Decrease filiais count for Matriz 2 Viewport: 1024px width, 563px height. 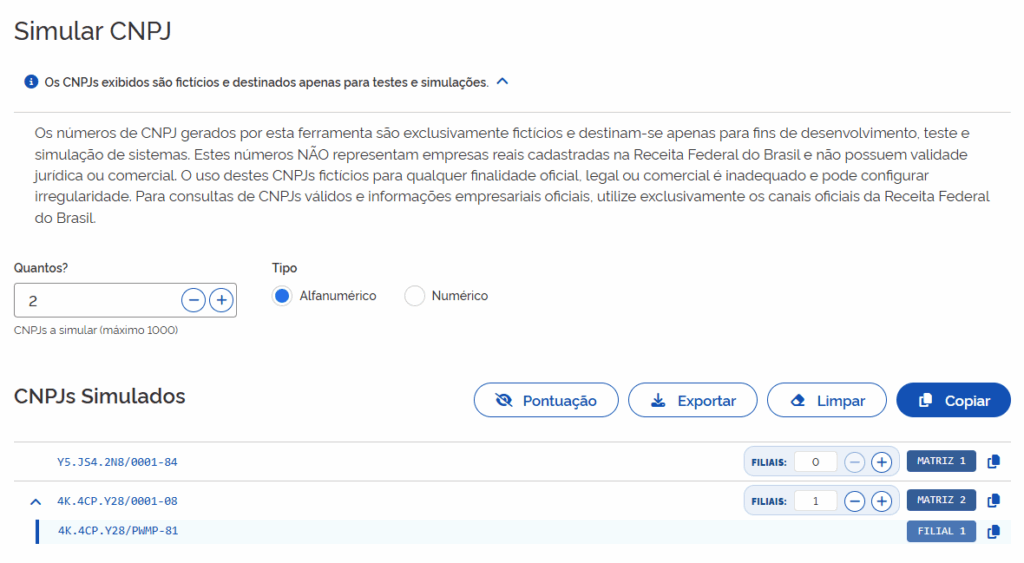pos(854,501)
